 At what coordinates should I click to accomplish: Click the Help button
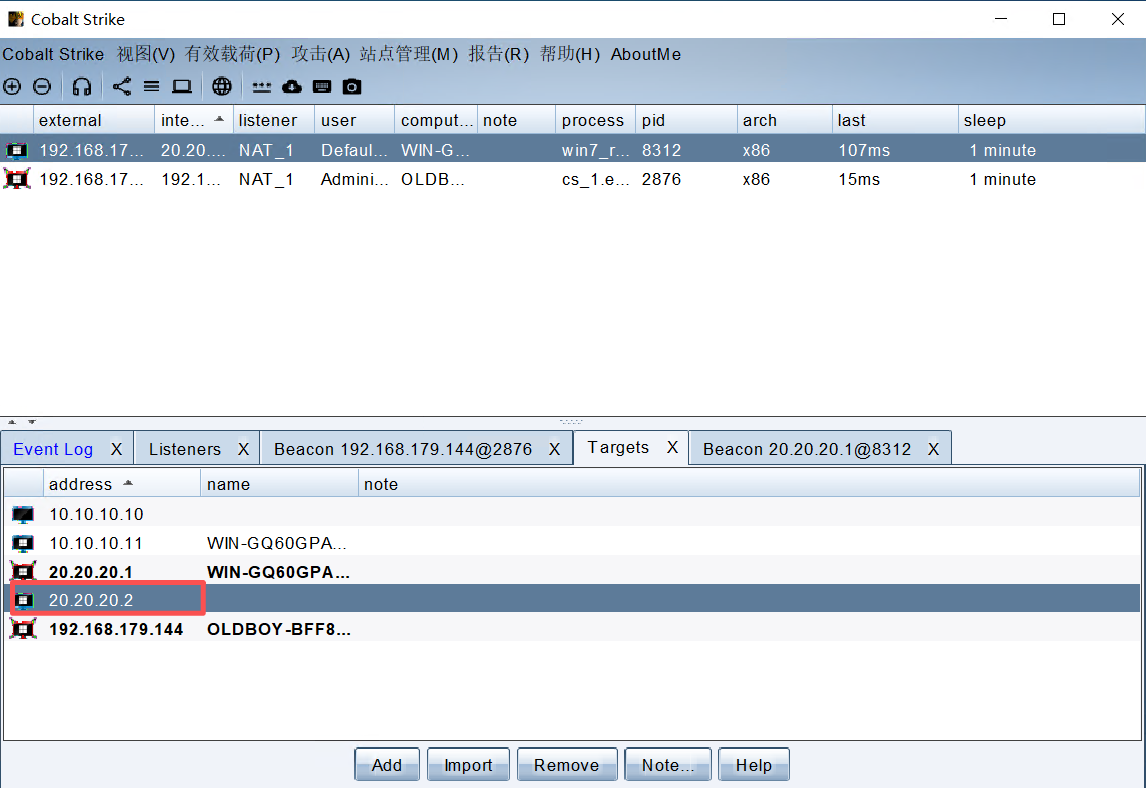754,765
